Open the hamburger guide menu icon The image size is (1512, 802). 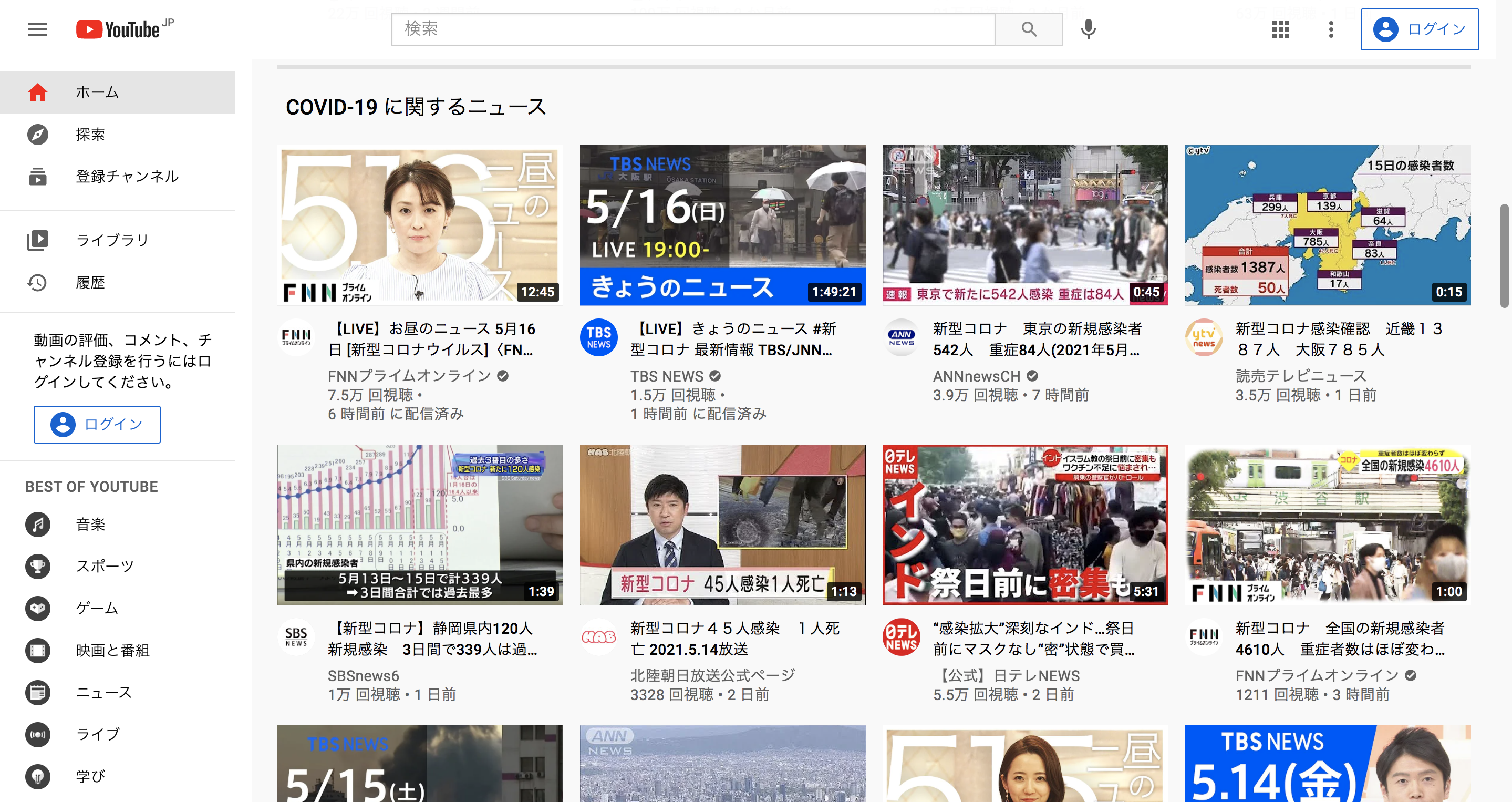[x=38, y=29]
